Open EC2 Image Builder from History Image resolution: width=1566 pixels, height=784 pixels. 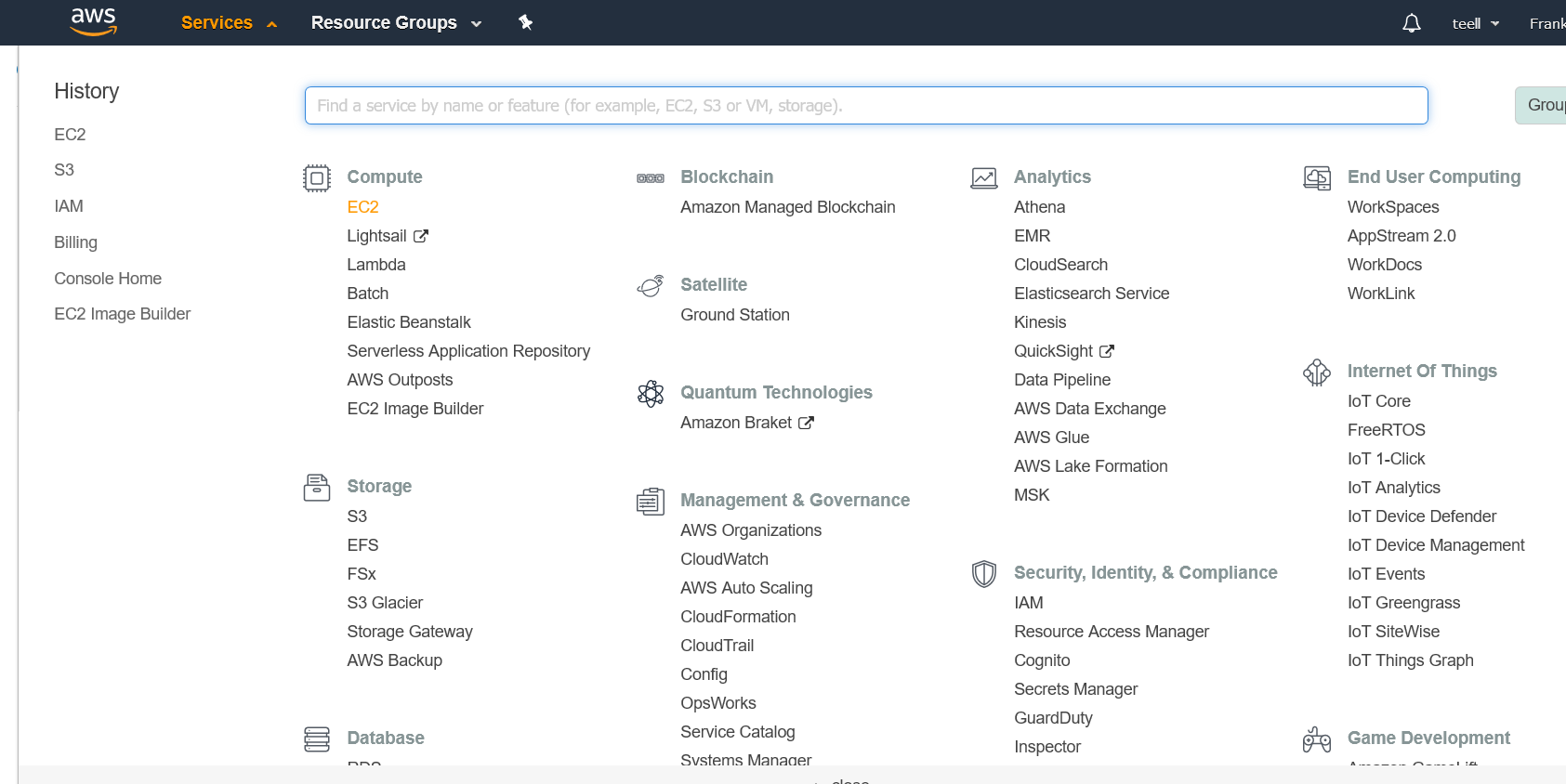pyautogui.click(x=122, y=314)
